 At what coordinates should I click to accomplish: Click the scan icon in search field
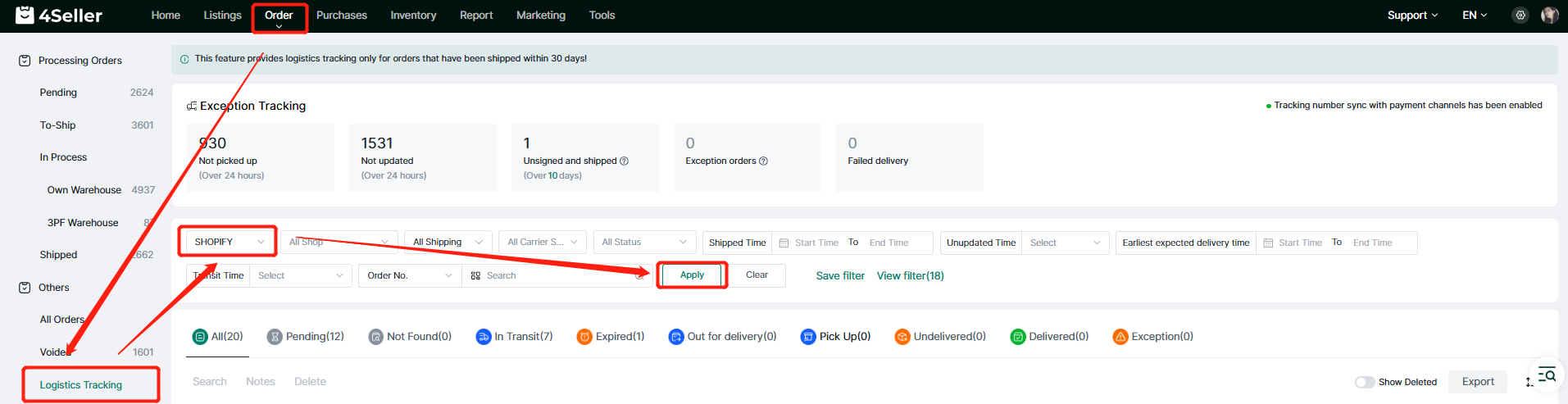pyautogui.click(x=475, y=276)
